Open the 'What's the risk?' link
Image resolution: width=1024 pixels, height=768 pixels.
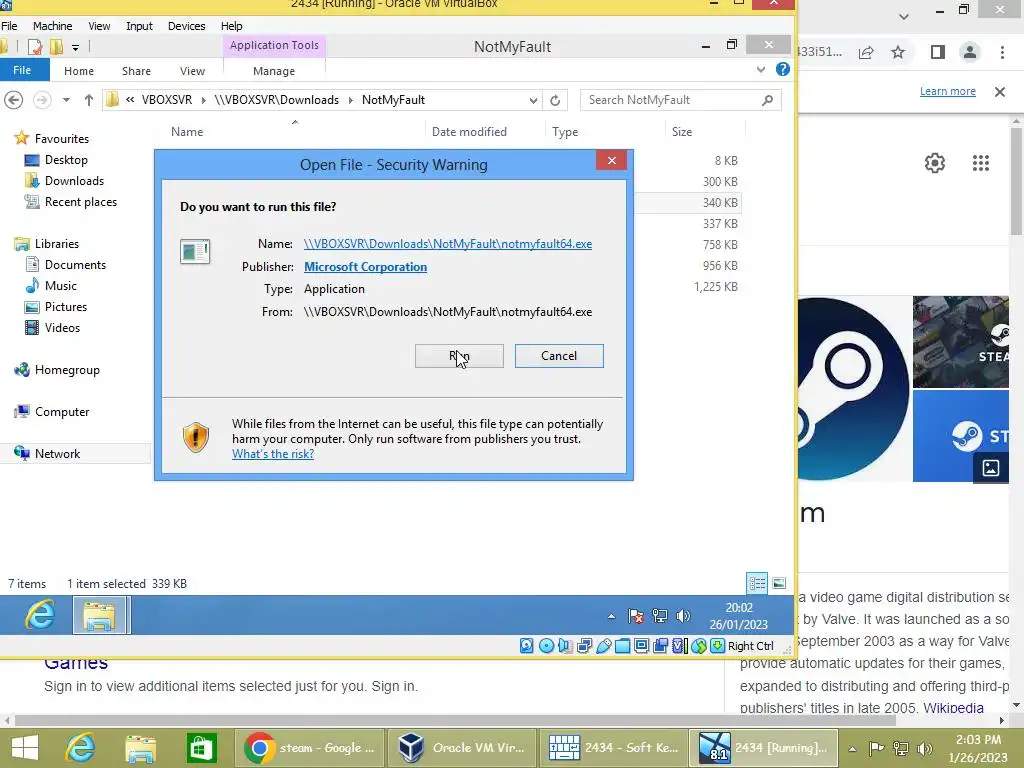[273, 454]
